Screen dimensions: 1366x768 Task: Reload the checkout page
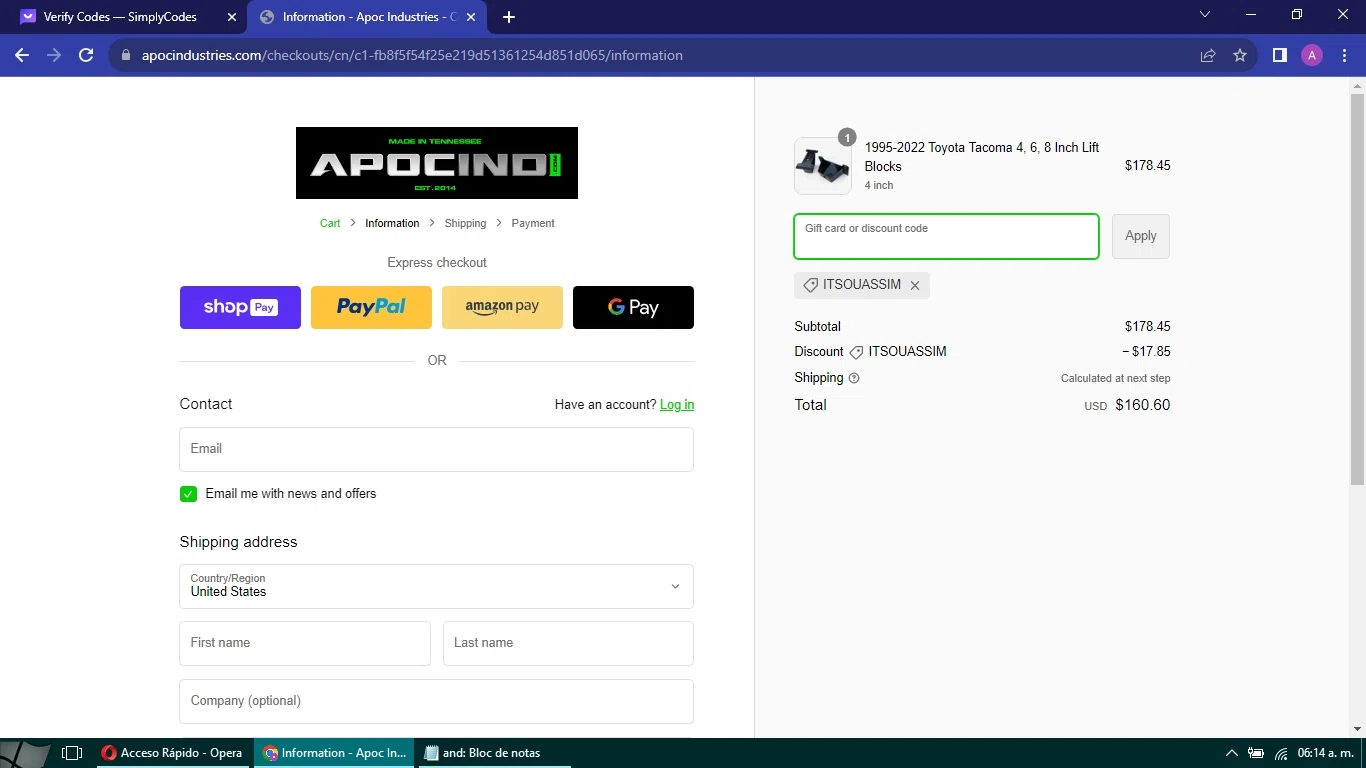86,55
